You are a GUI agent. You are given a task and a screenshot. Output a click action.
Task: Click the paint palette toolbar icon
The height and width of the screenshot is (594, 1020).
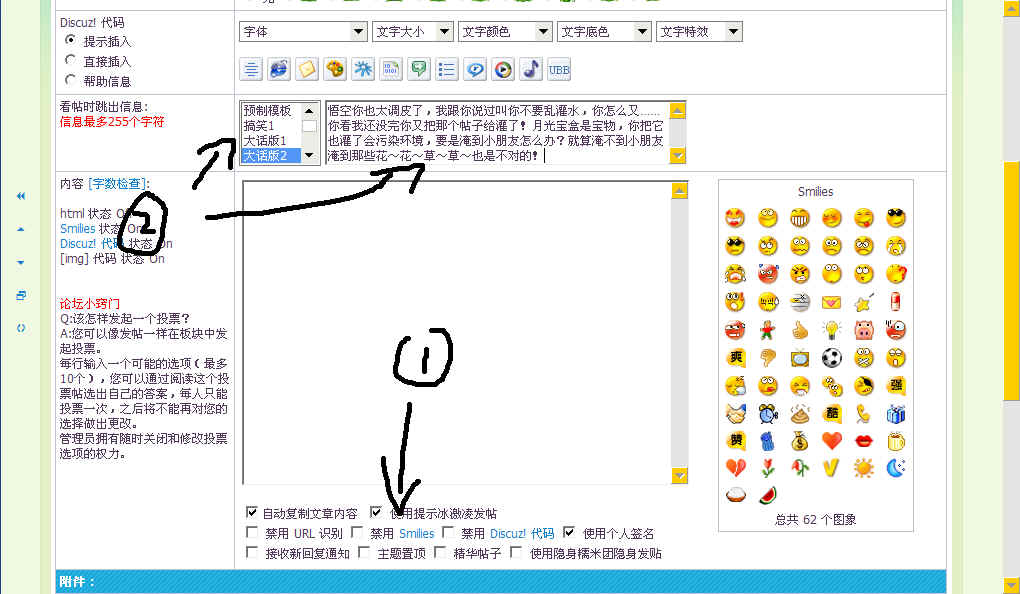pos(335,69)
